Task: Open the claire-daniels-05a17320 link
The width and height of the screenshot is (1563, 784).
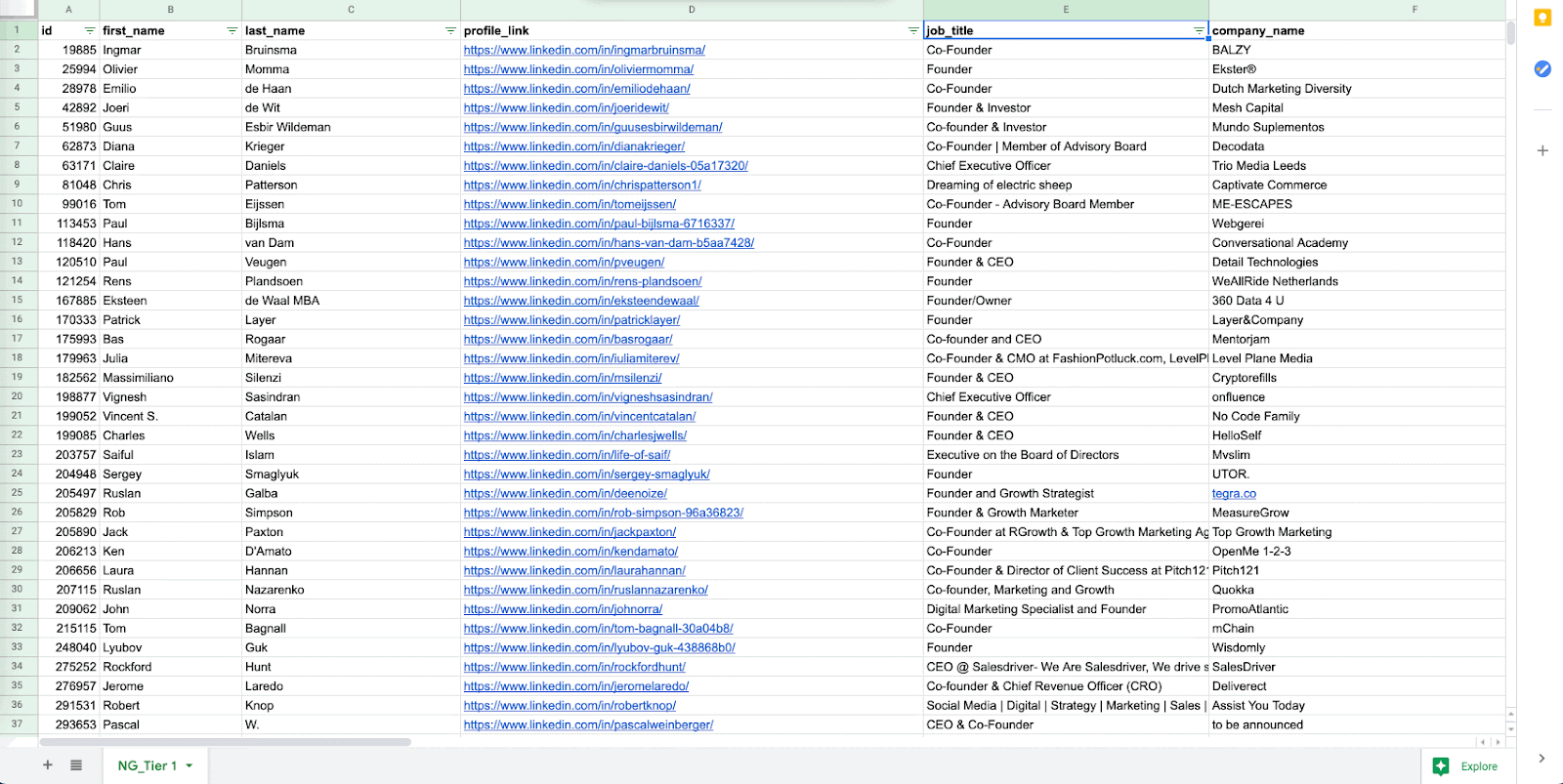Action: click(606, 166)
